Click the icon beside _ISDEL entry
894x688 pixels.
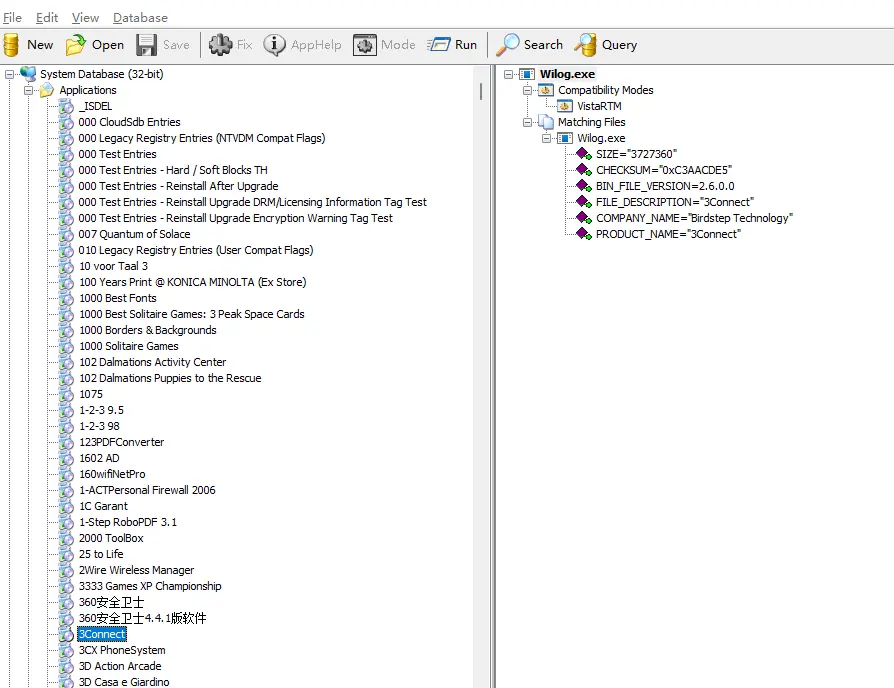pyautogui.click(x=67, y=107)
